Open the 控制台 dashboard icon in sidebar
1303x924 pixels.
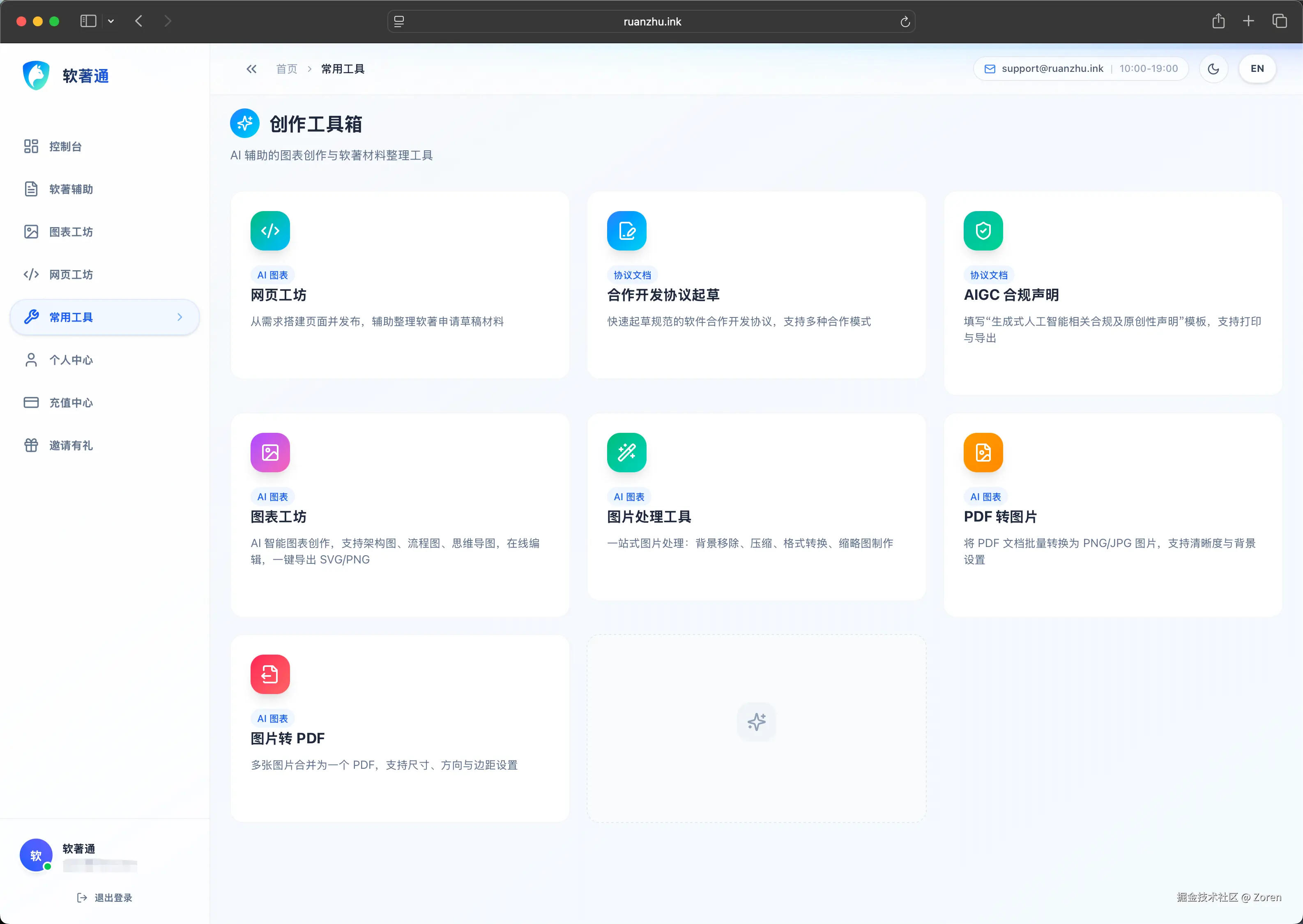pos(31,146)
